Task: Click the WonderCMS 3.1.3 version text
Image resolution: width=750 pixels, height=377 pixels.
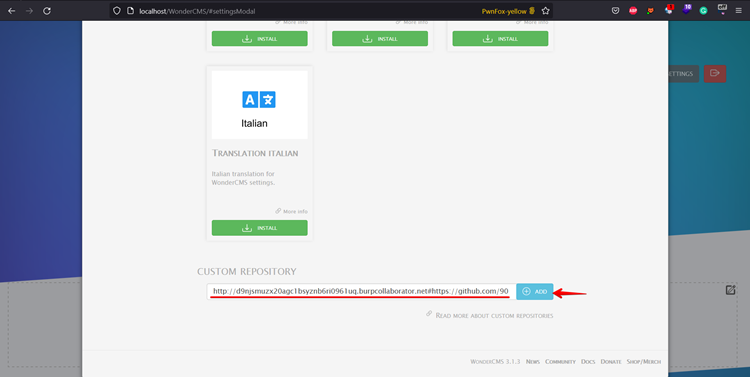Action: pyautogui.click(x=495, y=362)
